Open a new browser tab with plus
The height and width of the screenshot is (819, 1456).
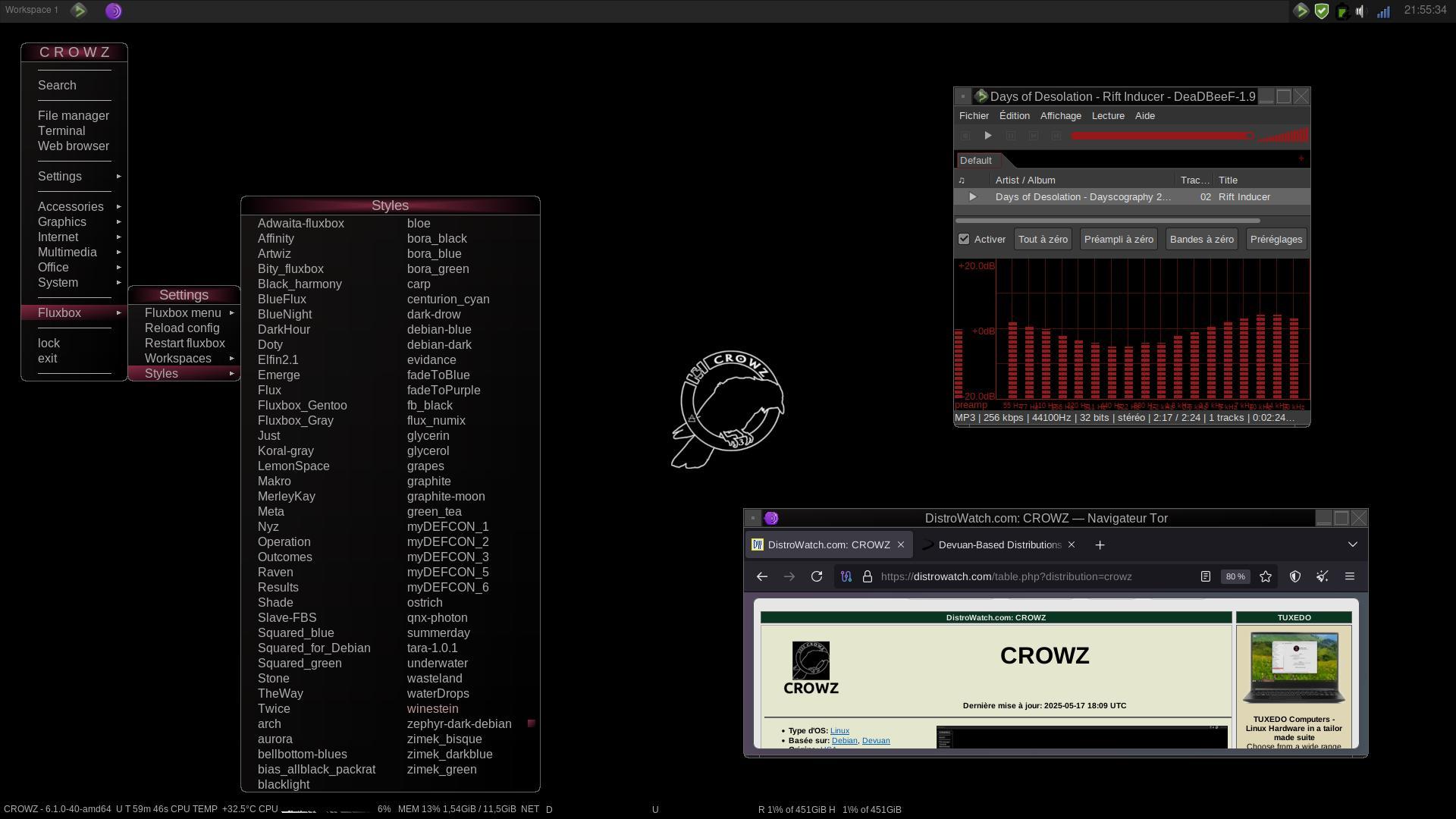click(x=1100, y=545)
